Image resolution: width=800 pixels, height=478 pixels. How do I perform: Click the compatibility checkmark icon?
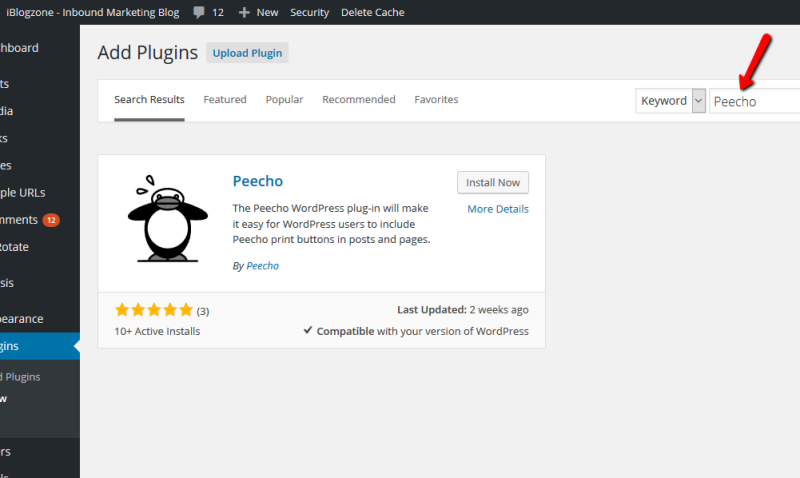(x=308, y=330)
